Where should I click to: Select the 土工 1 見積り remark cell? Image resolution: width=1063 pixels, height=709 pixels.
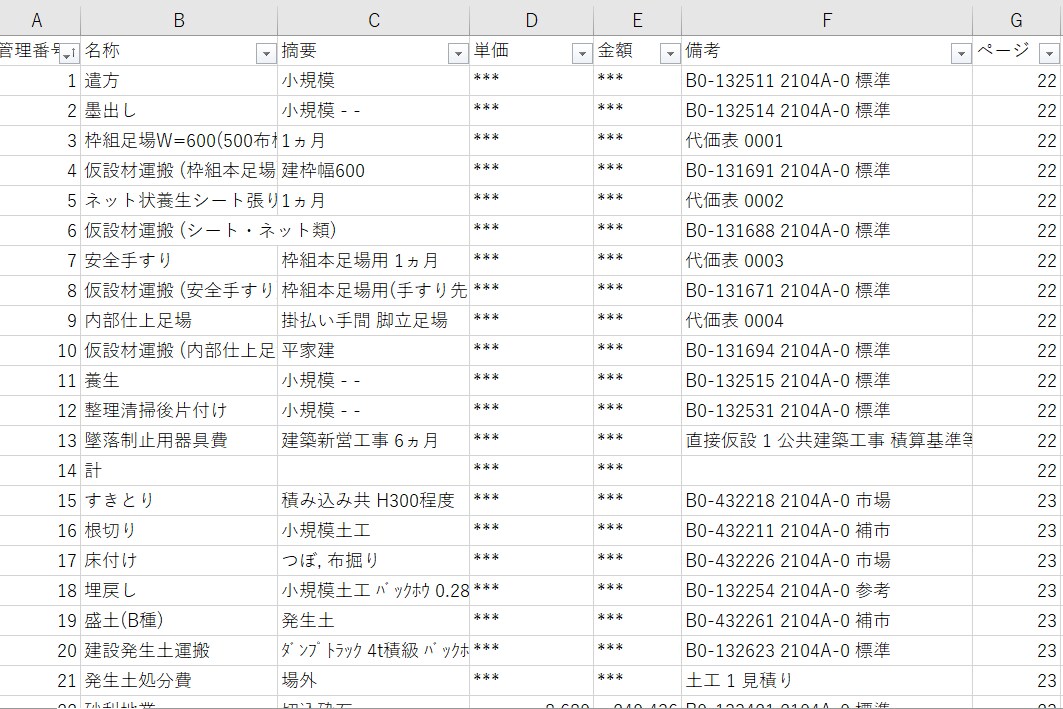point(827,681)
